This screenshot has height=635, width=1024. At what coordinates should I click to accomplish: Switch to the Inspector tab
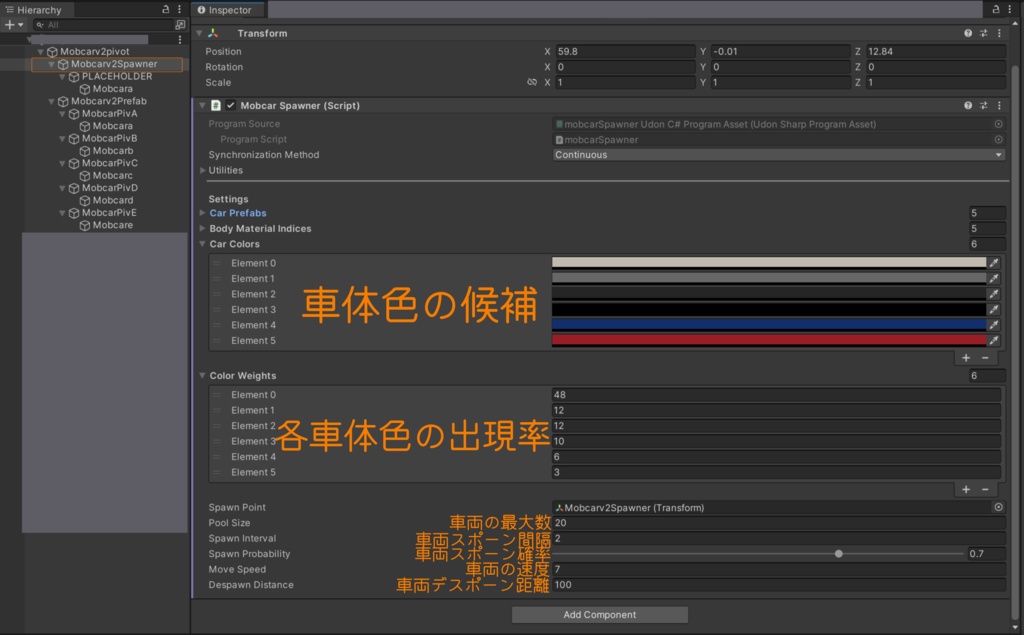point(227,11)
